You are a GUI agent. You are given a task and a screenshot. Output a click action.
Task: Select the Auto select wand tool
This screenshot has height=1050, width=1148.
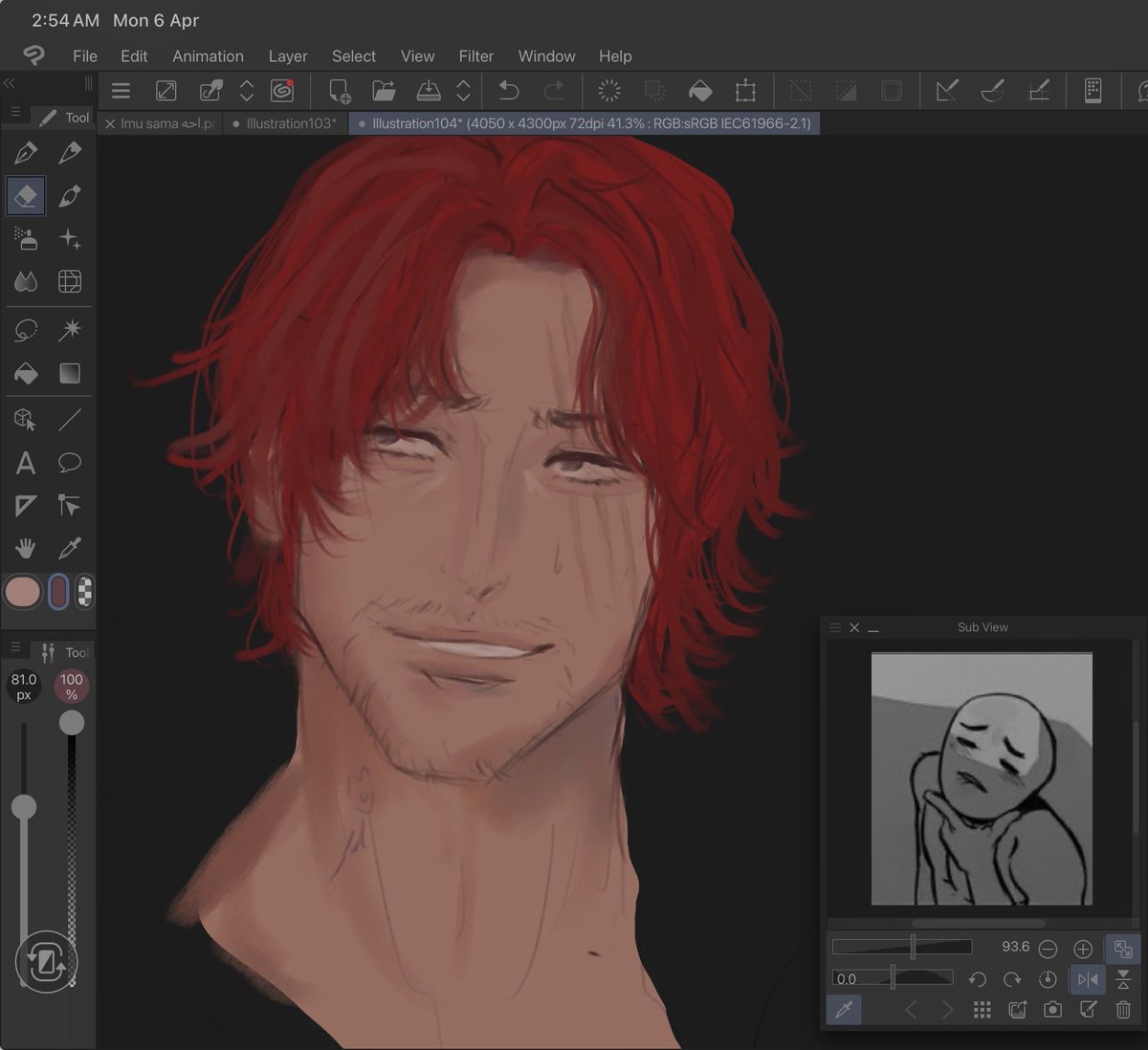pos(70,331)
